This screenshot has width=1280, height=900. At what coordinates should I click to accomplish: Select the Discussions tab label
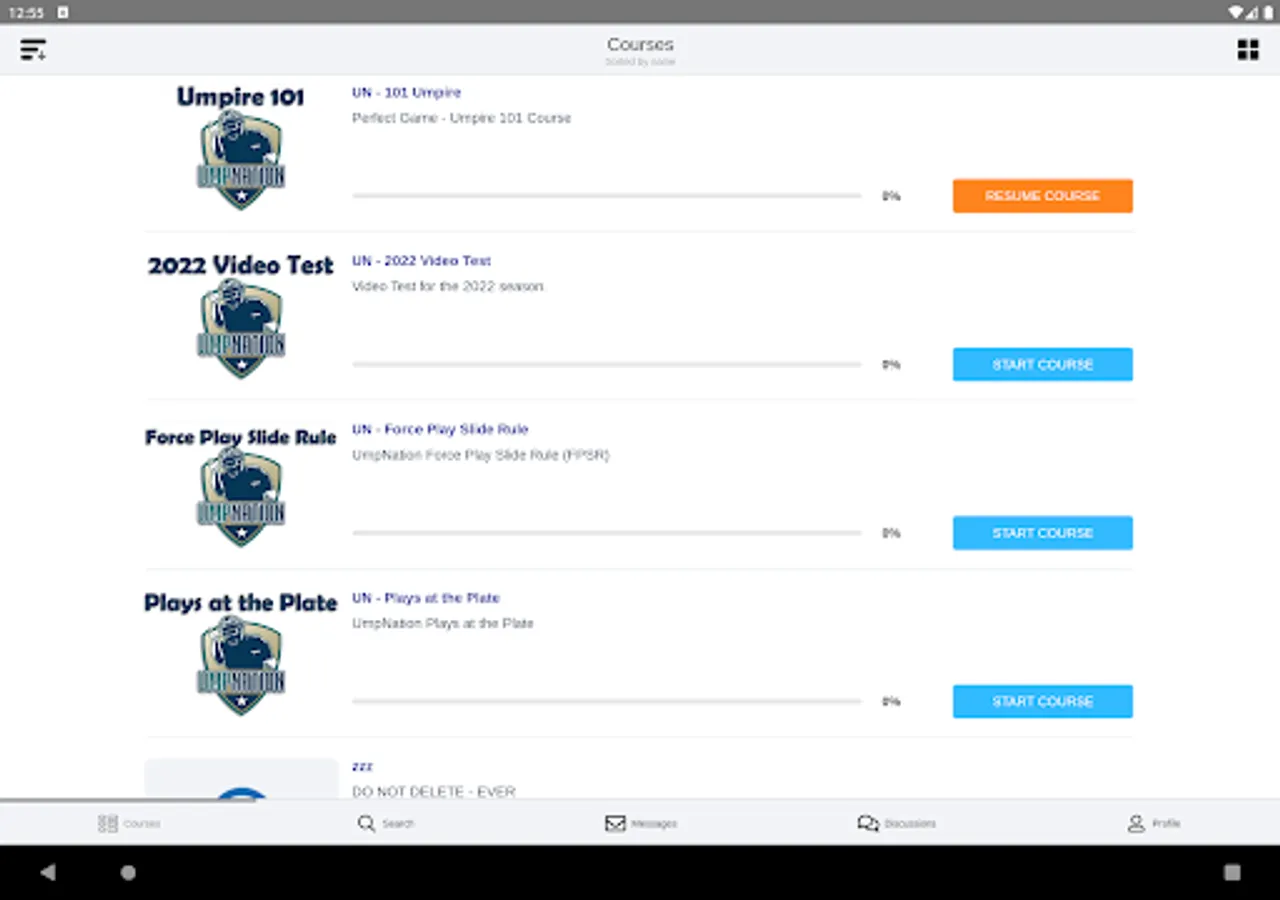pos(910,824)
